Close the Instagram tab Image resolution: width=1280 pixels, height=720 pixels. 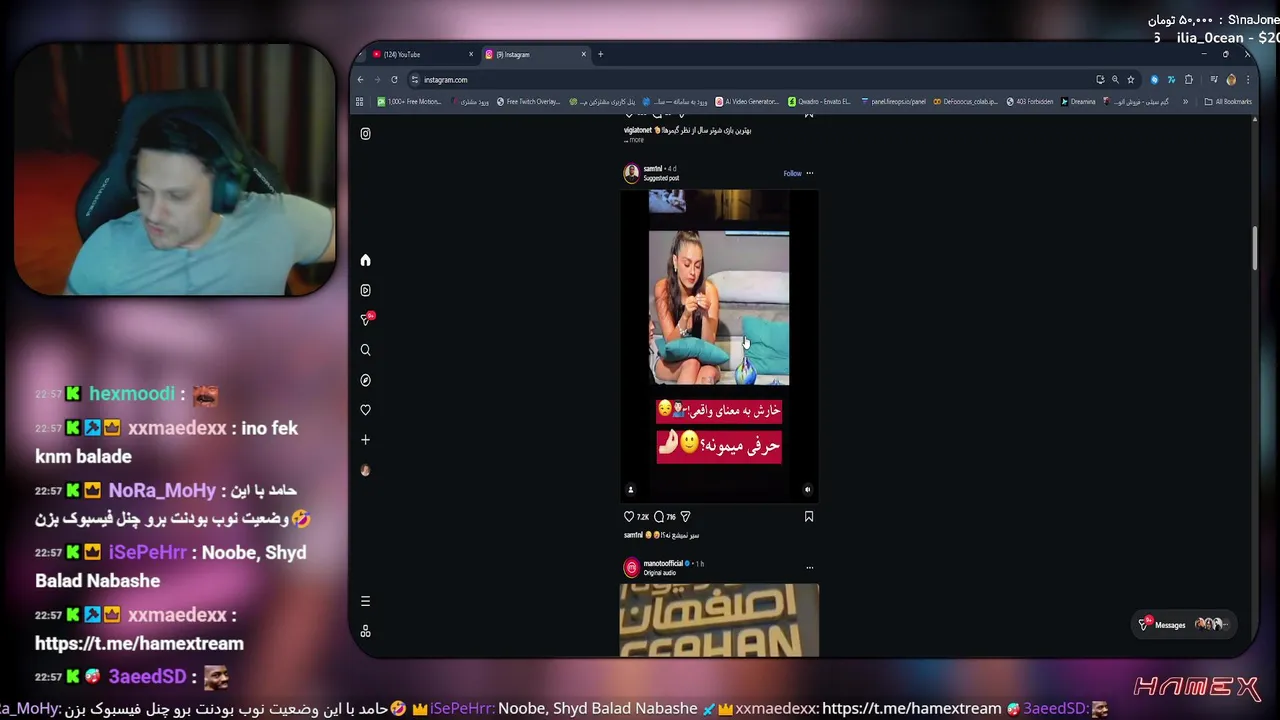click(584, 54)
